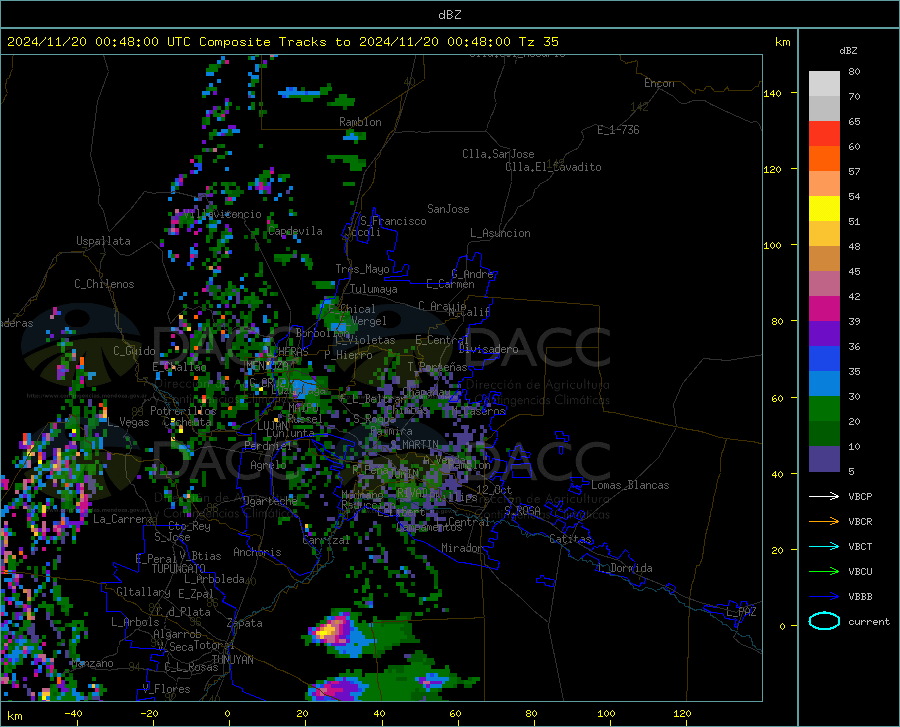Click the 'Gltallary' map label
The height and width of the screenshot is (727, 900).
point(143,592)
